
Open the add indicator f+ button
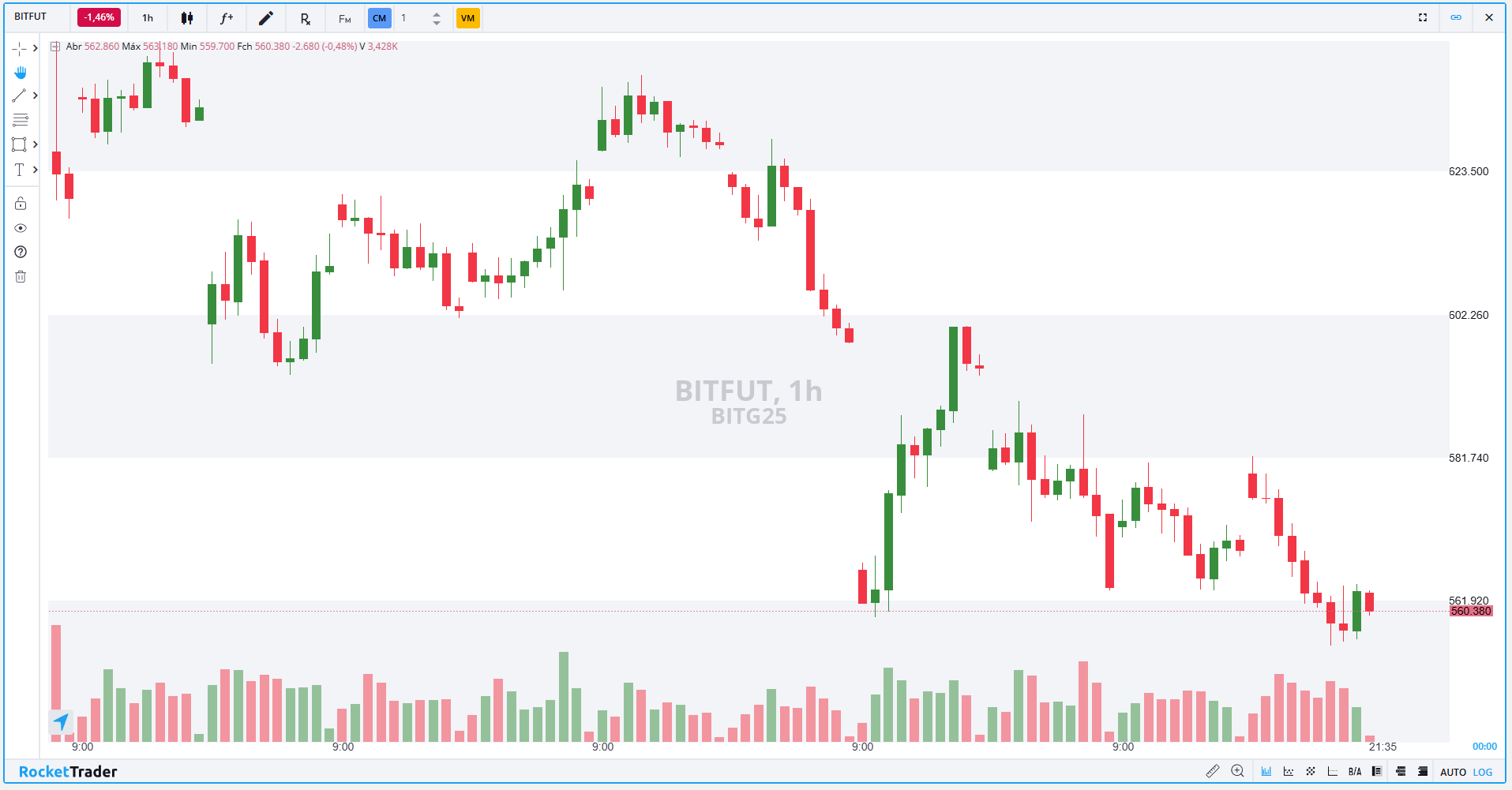(x=227, y=18)
